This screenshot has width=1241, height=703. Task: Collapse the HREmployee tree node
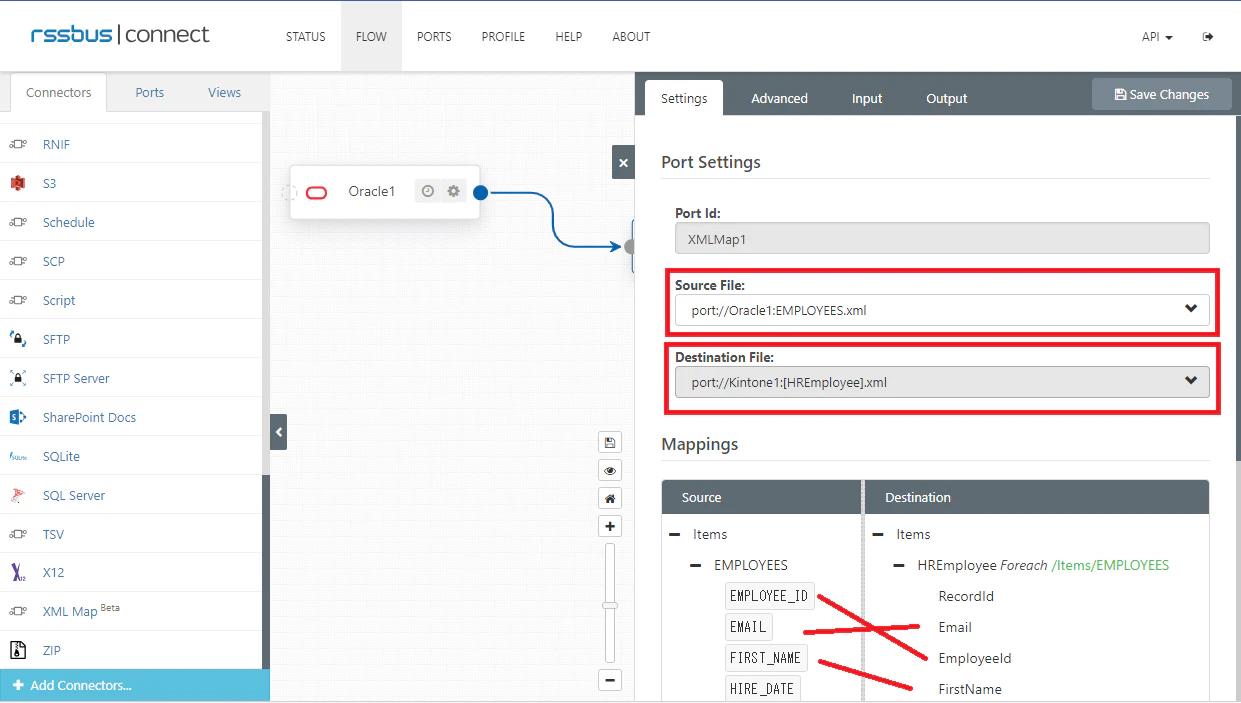899,566
